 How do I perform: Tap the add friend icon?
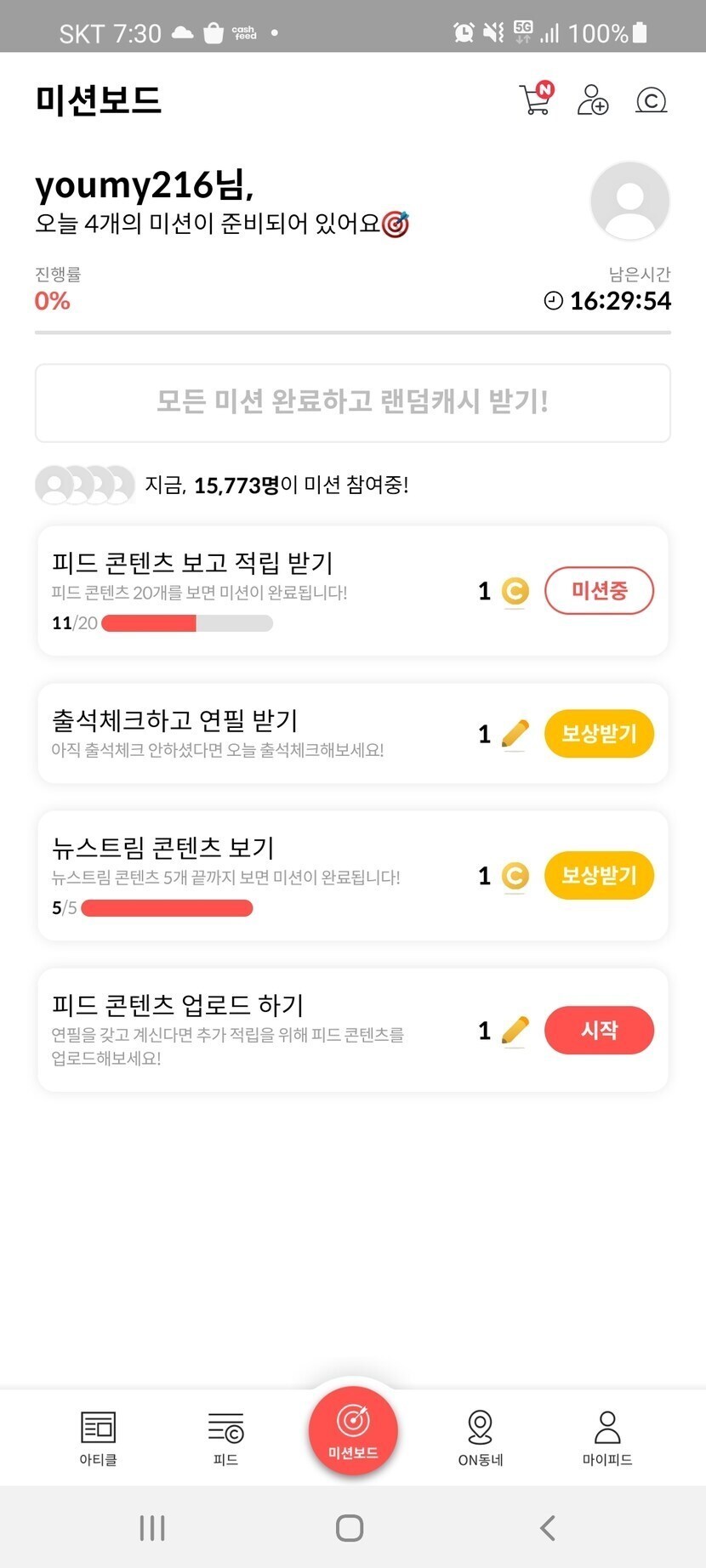[x=592, y=99]
